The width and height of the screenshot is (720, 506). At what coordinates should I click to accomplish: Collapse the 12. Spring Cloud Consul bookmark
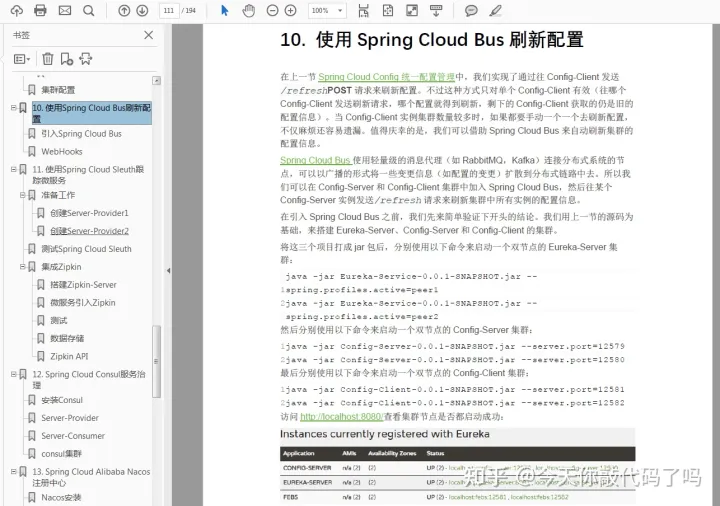click(14, 374)
